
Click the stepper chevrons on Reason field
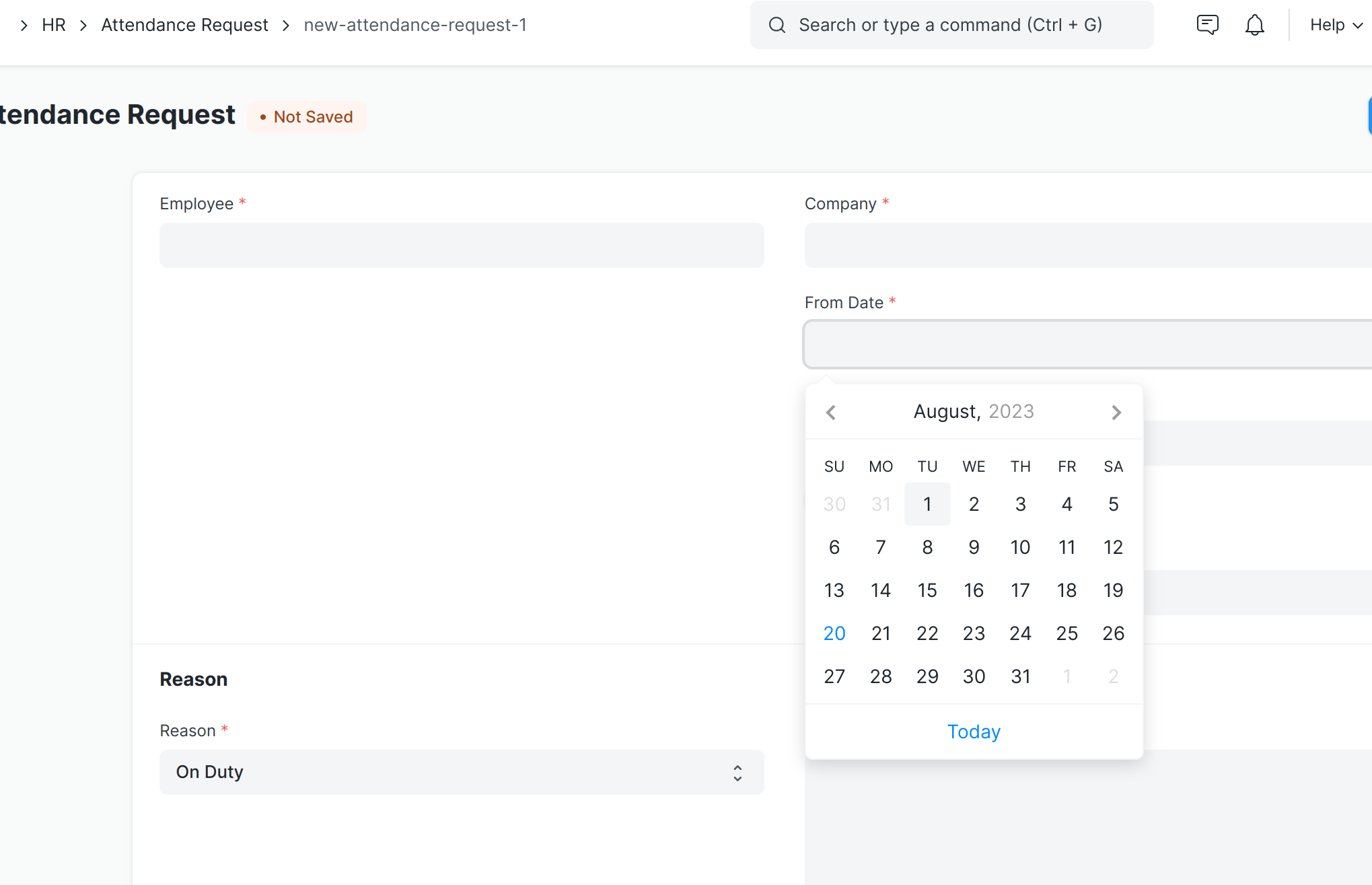(x=737, y=772)
